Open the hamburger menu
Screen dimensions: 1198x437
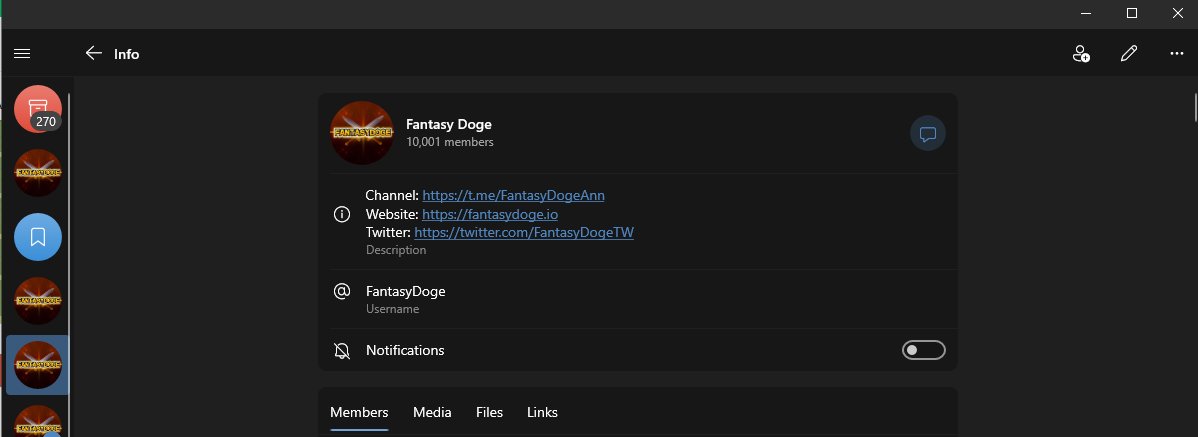[x=22, y=53]
